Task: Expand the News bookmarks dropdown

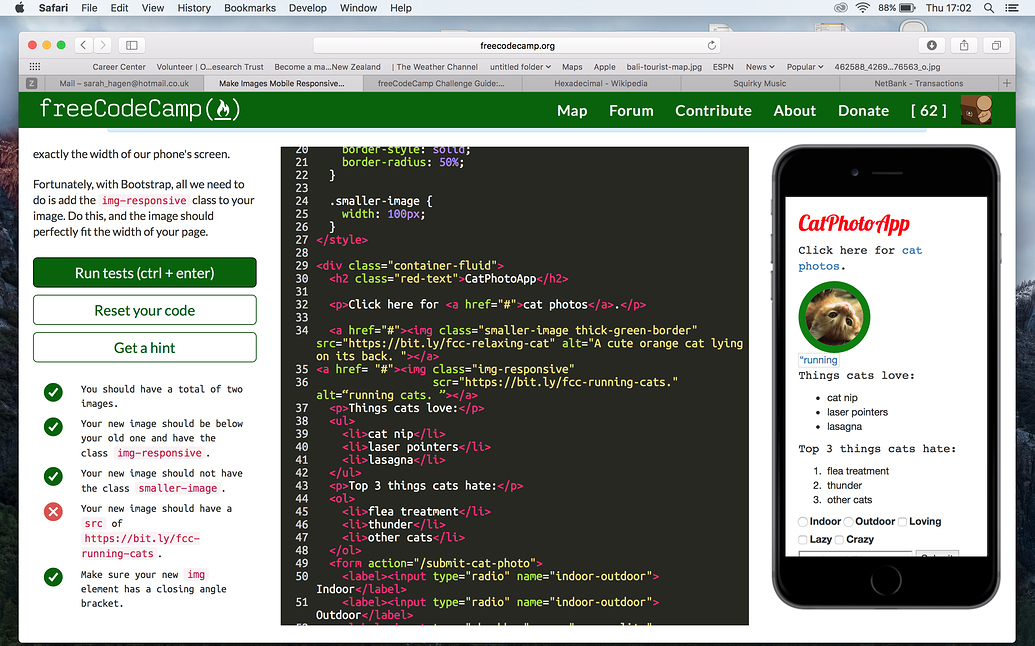Action: click(760, 67)
